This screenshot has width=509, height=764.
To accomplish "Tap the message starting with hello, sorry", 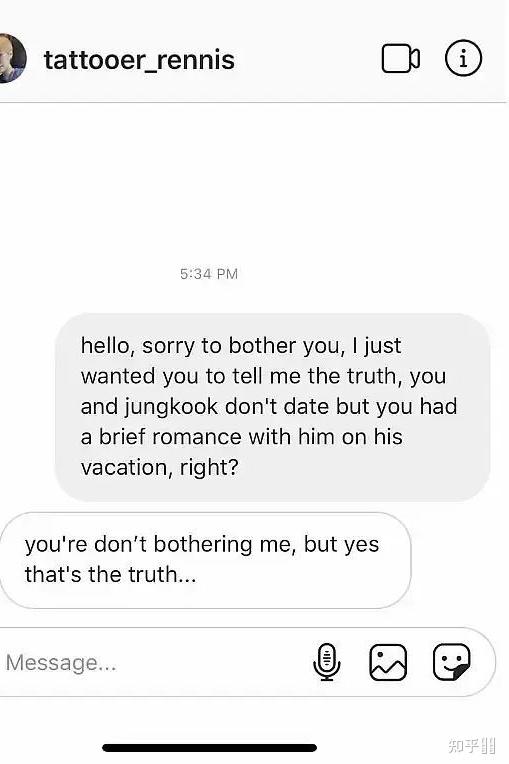I will tap(272, 407).
